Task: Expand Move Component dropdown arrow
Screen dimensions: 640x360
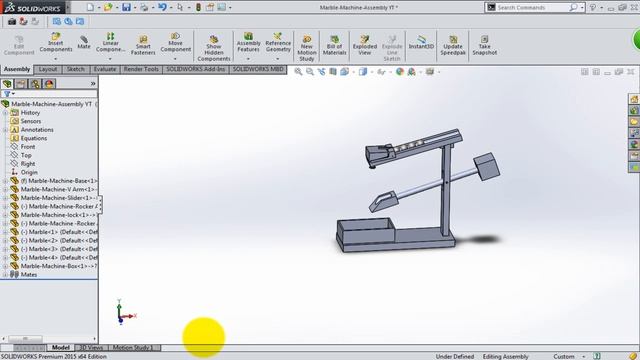Action: pos(175,59)
